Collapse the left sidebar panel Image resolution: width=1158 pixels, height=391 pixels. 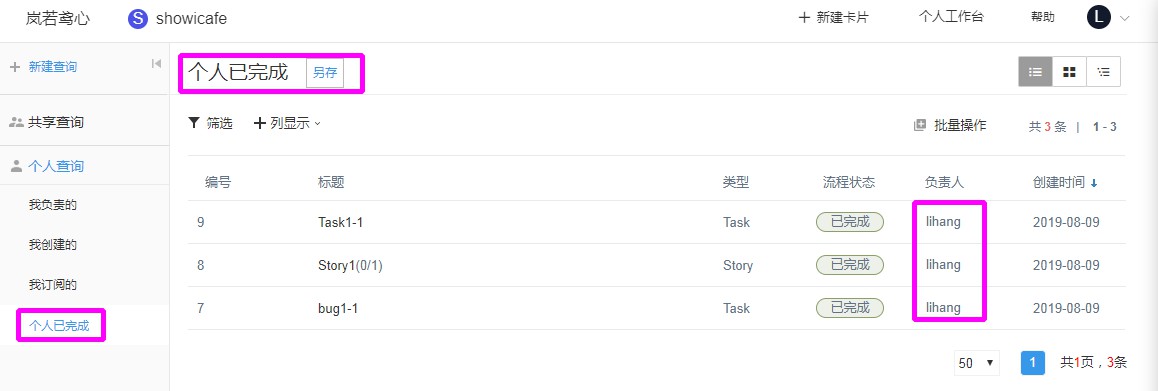tap(156, 64)
